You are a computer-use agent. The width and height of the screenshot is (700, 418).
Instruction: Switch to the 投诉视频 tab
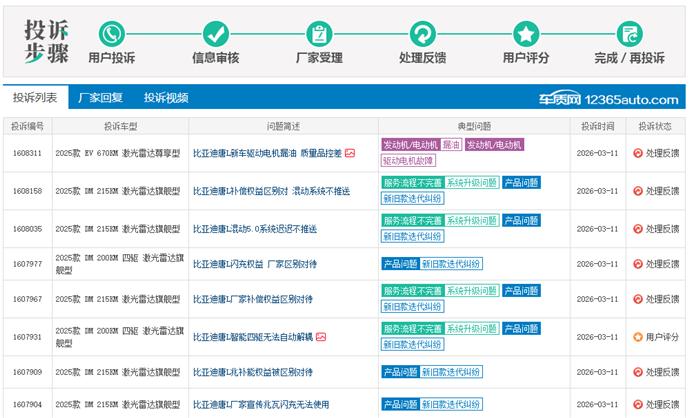tap(165, 98)
